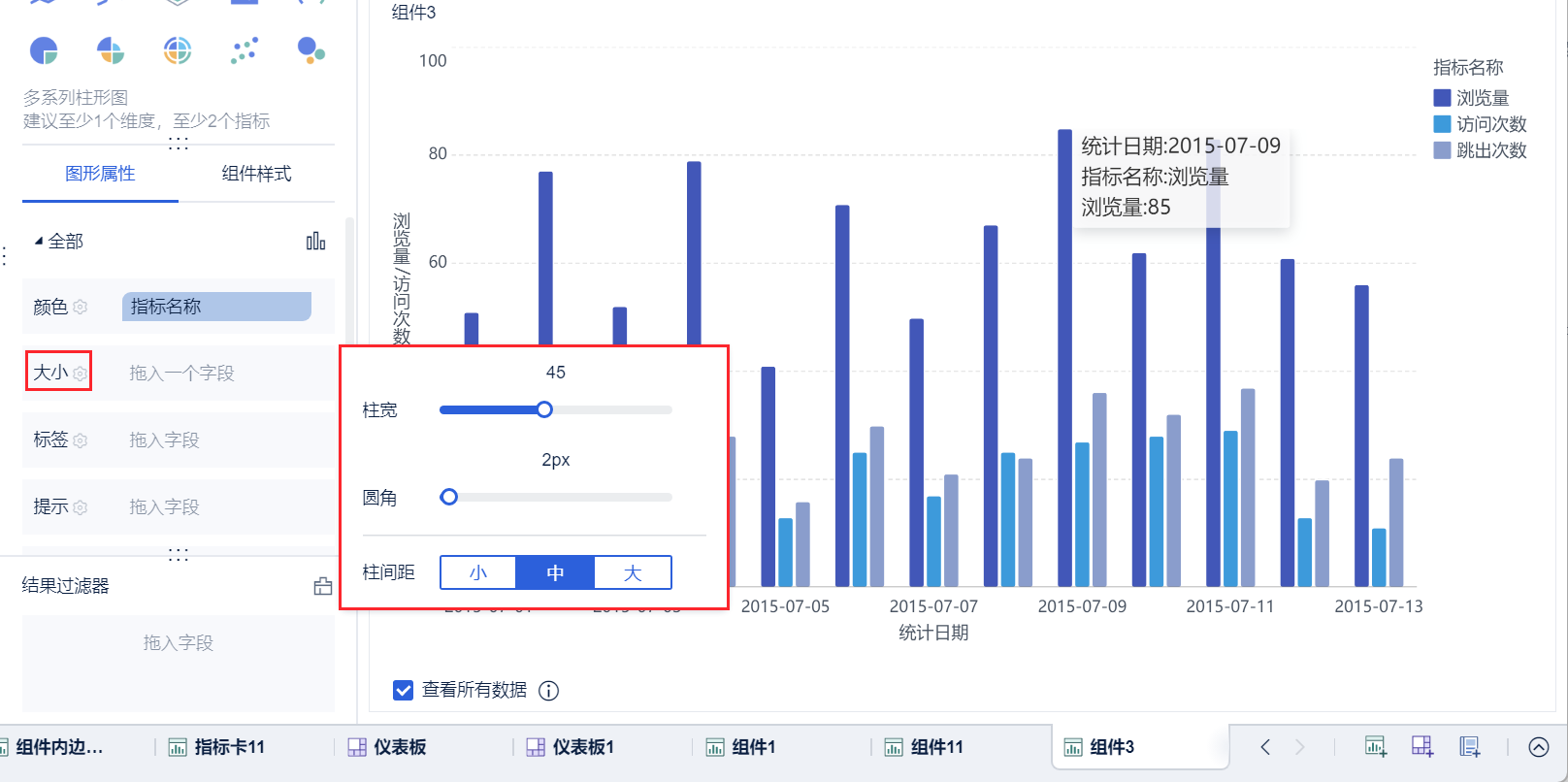Collapse the 全部 section triangle
1568x782 pixels.
click(x=39, y=241)
